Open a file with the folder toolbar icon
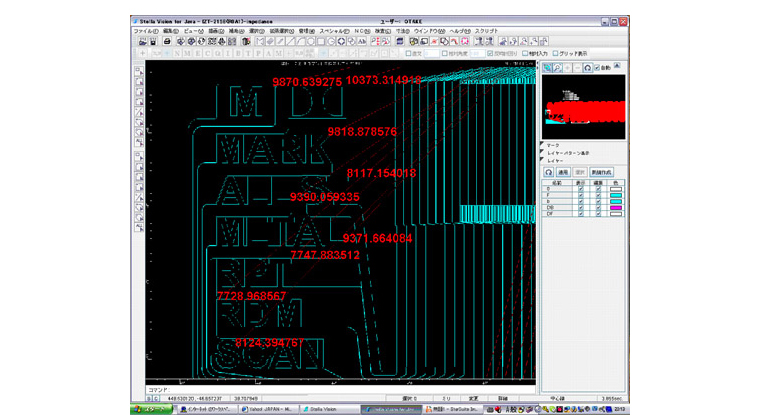This screenshot has width=760, height=415. click(143, 42)
